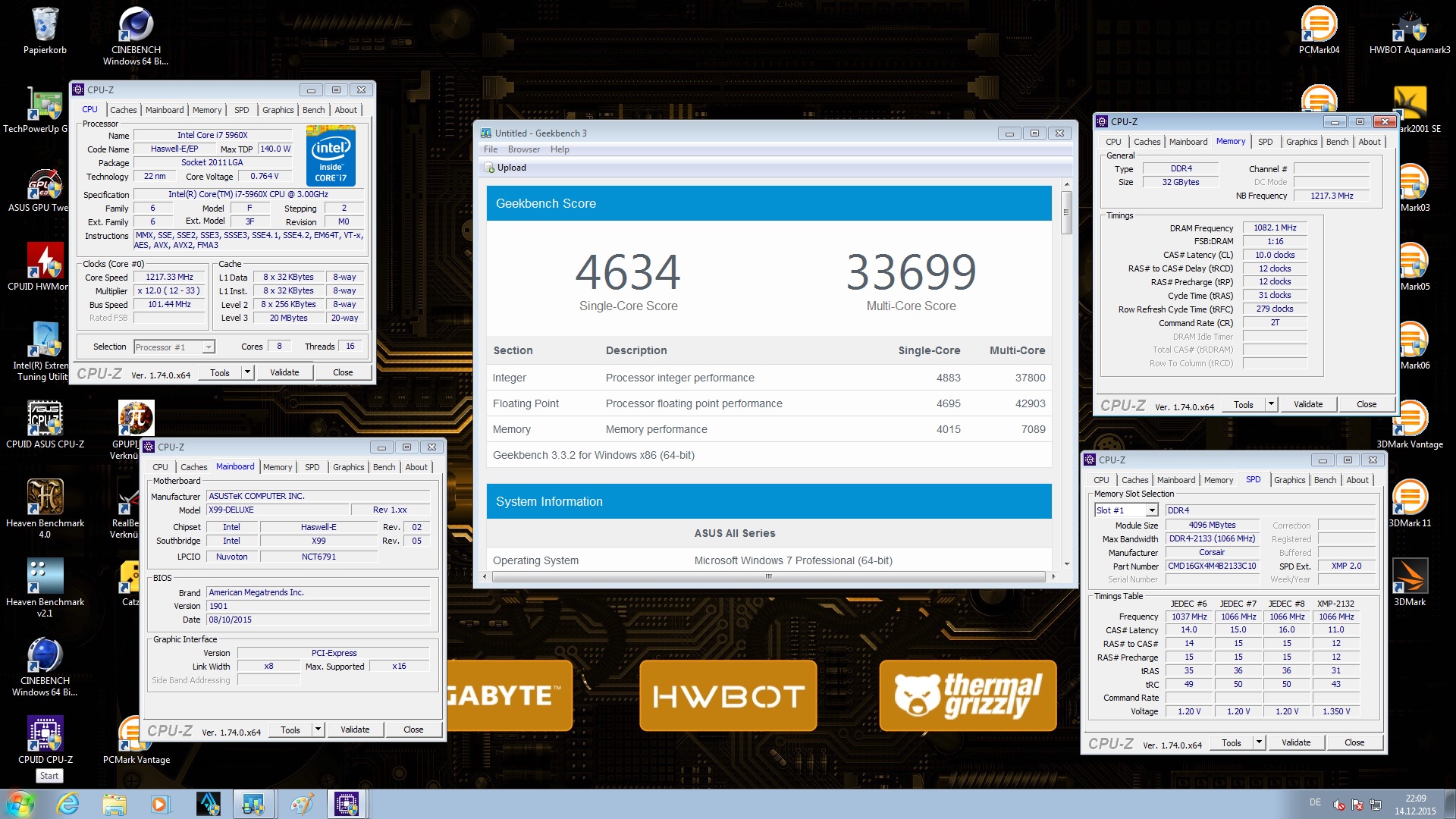This screenshot has width=1456, height=819.
Task: Click the X99-DELUXE model field
Action: tap(278, 510)
